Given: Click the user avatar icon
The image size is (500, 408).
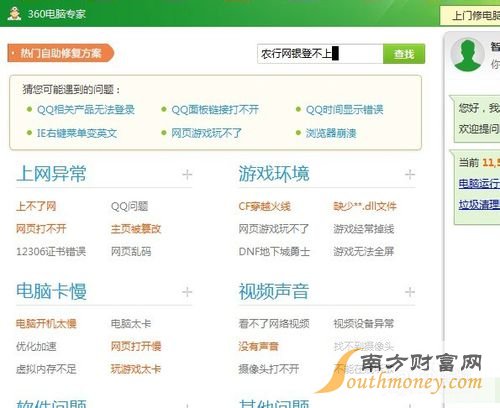Looking at the screenshot, I should pos(467,55).
